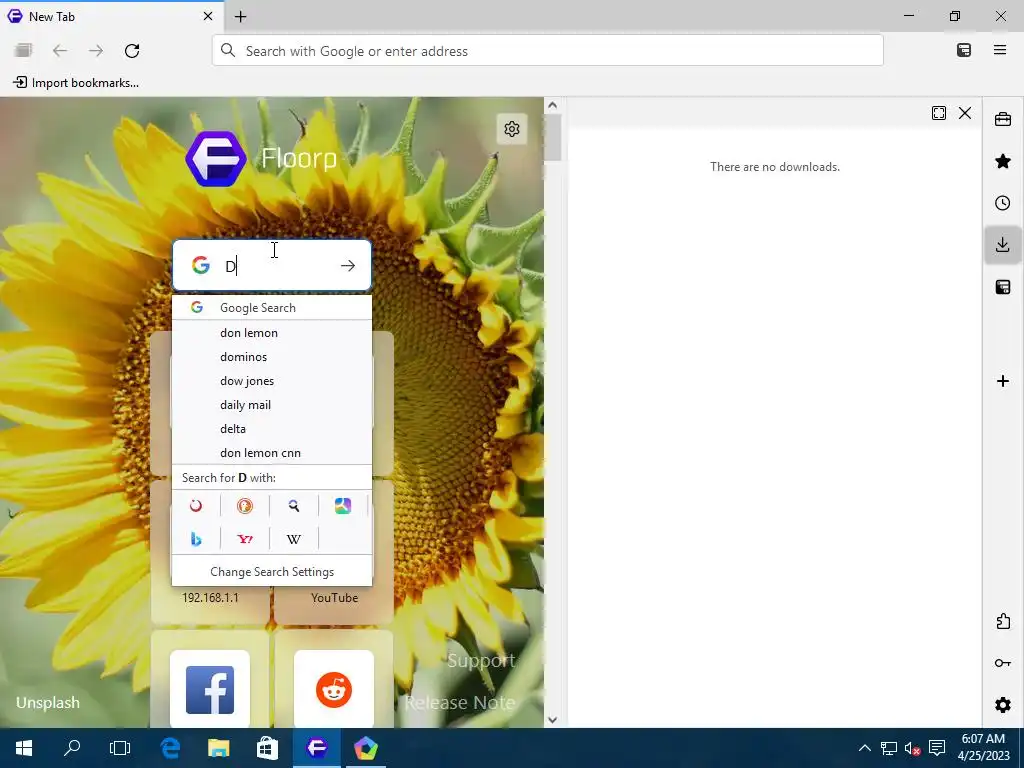Open the passwords key icon in sidebar
This screenshot has width=1024, height=768.
[1002, 663]
